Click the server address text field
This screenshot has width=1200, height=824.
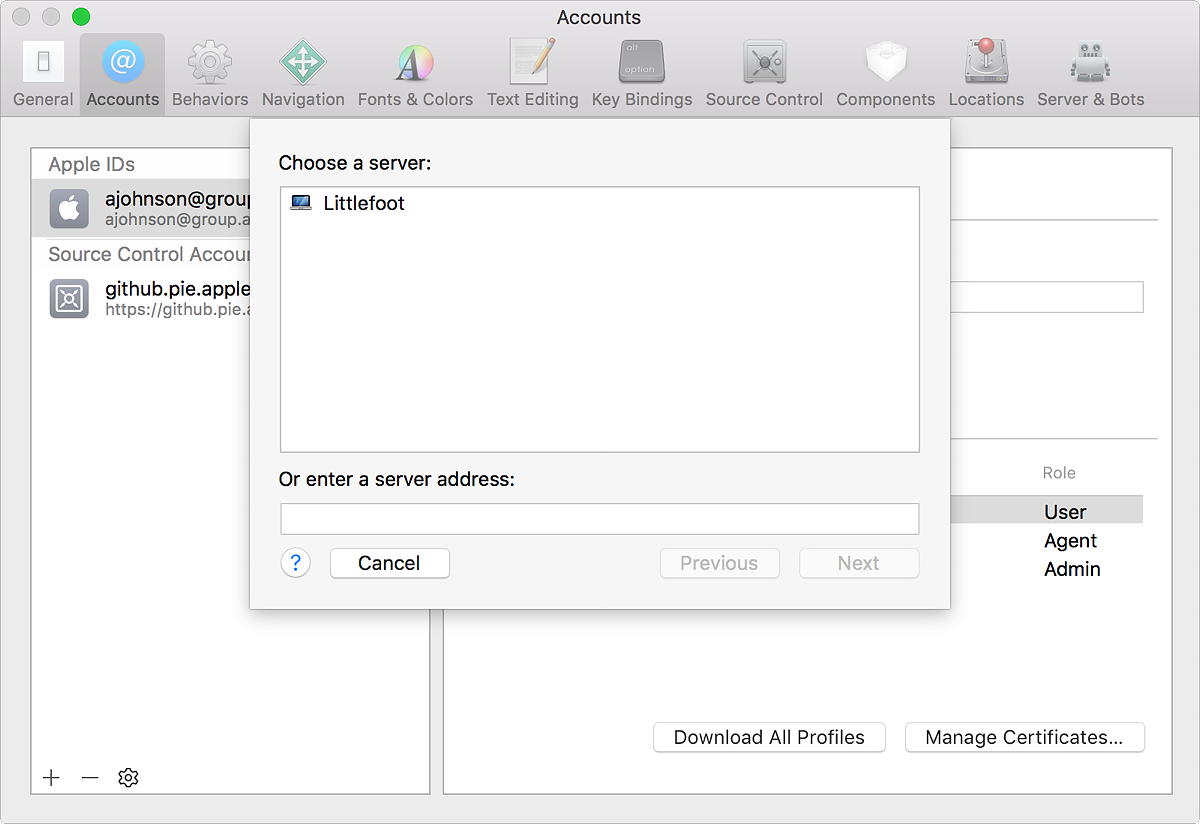click(599, 519)
